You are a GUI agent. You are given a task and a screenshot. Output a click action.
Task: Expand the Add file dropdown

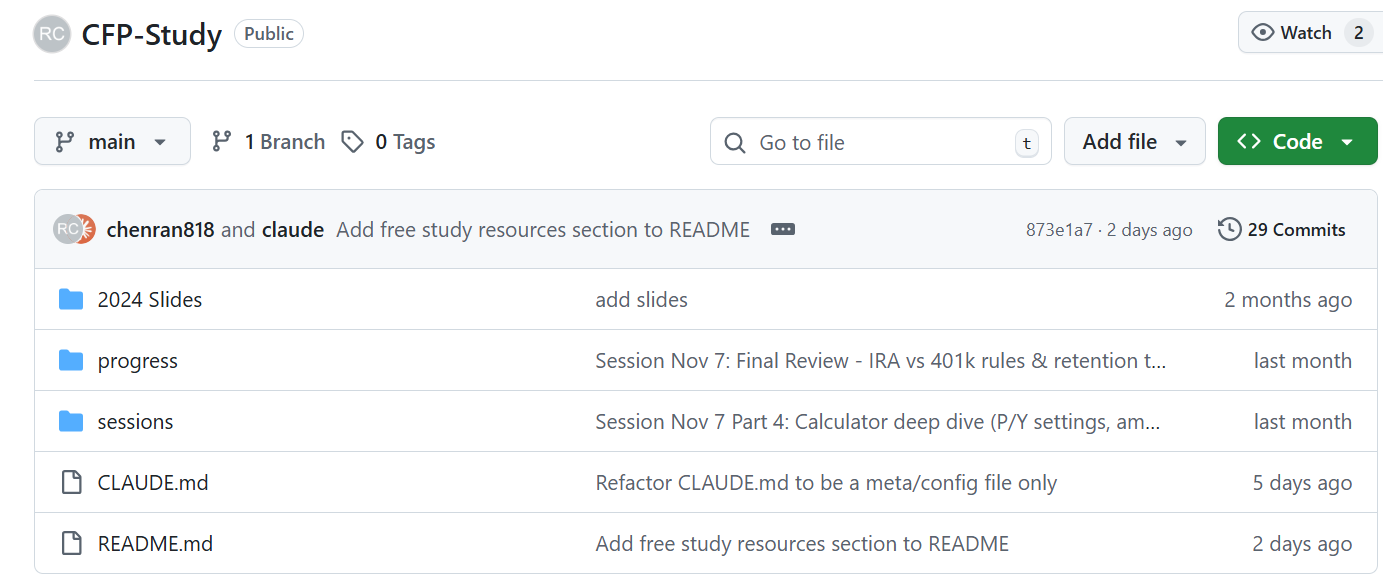click(1134, 142)
